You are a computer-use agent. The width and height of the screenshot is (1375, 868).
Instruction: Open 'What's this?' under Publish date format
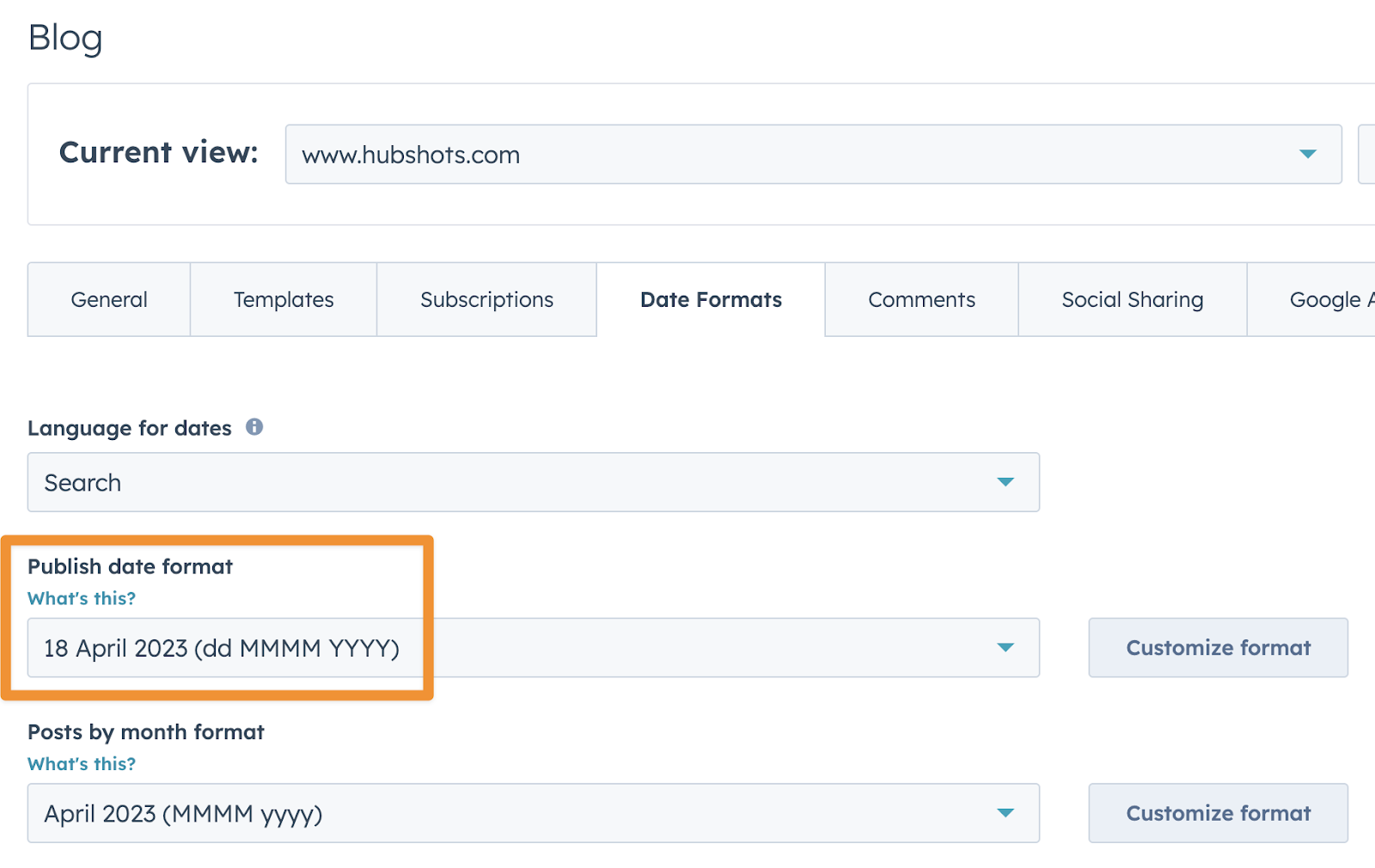coord(82,598)
